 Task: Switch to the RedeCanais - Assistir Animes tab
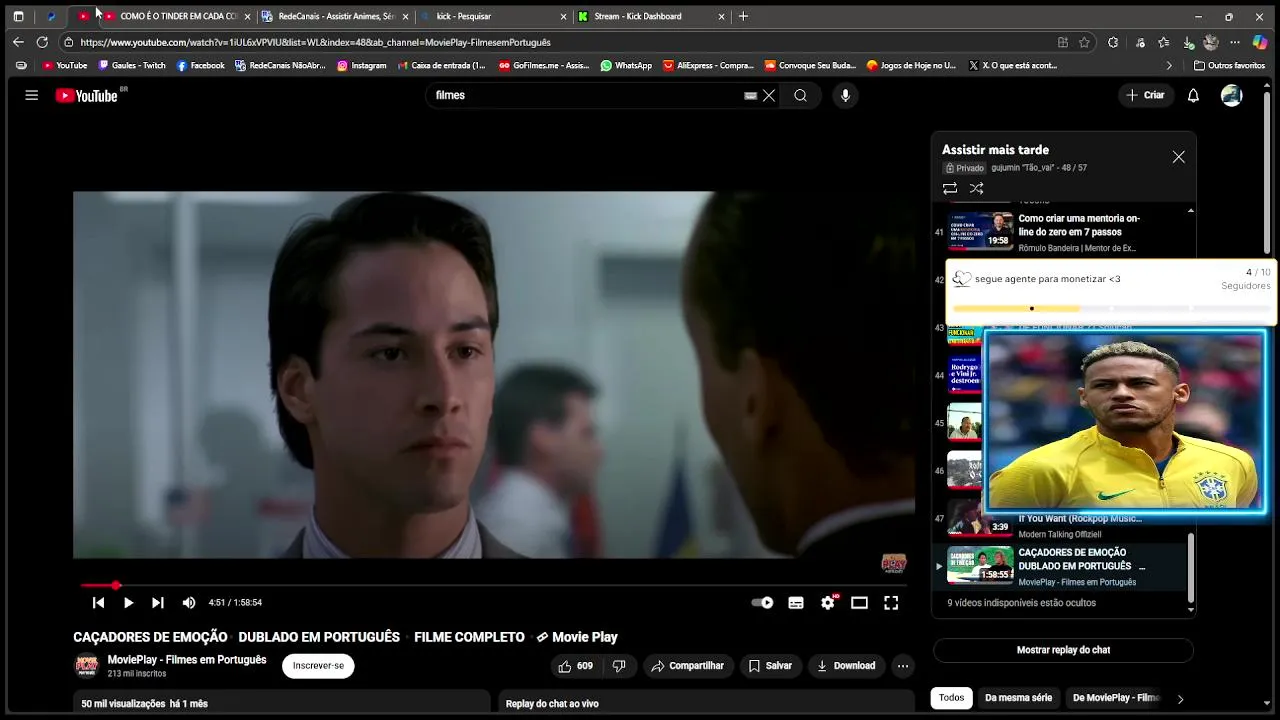point(335,16)
